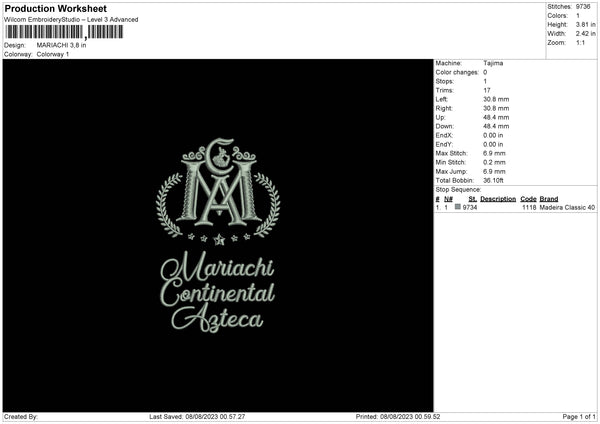Select the Code column header
The width and height of the screenshot is (600, 424).
(x=528, y=199)
